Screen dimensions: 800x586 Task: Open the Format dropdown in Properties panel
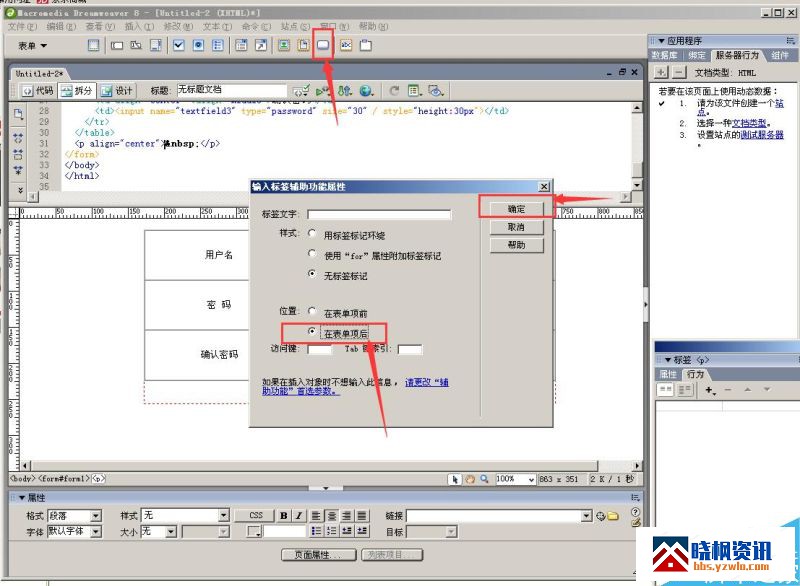pyautogui.click(x=75, y=516)
